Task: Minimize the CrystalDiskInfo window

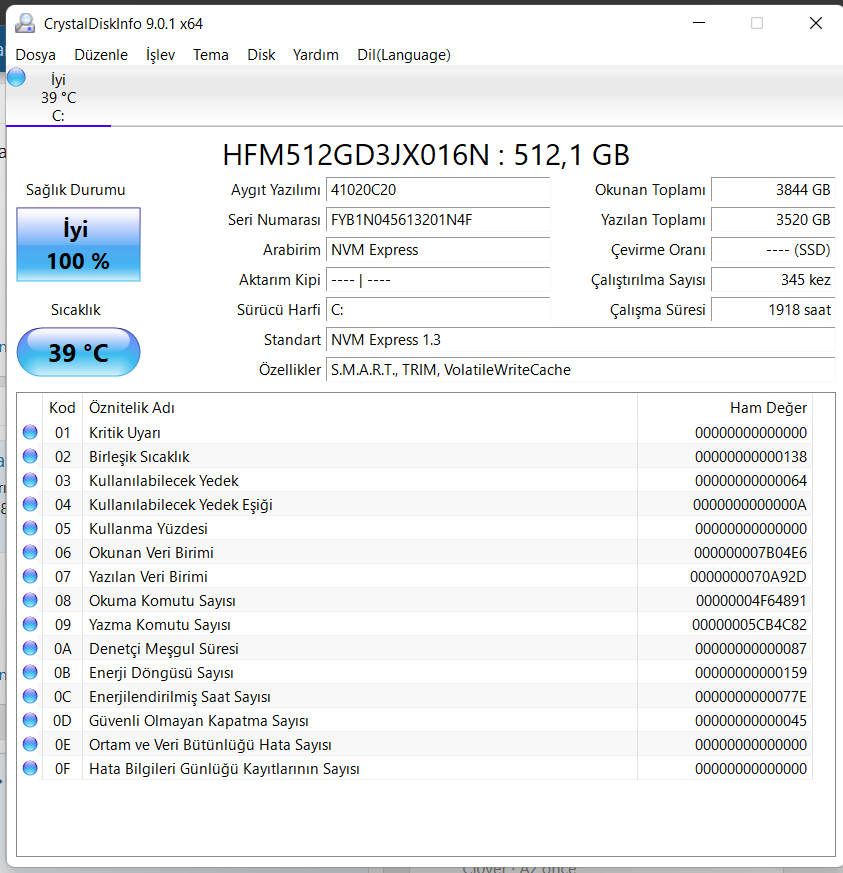Action: [x=699, y=23]
